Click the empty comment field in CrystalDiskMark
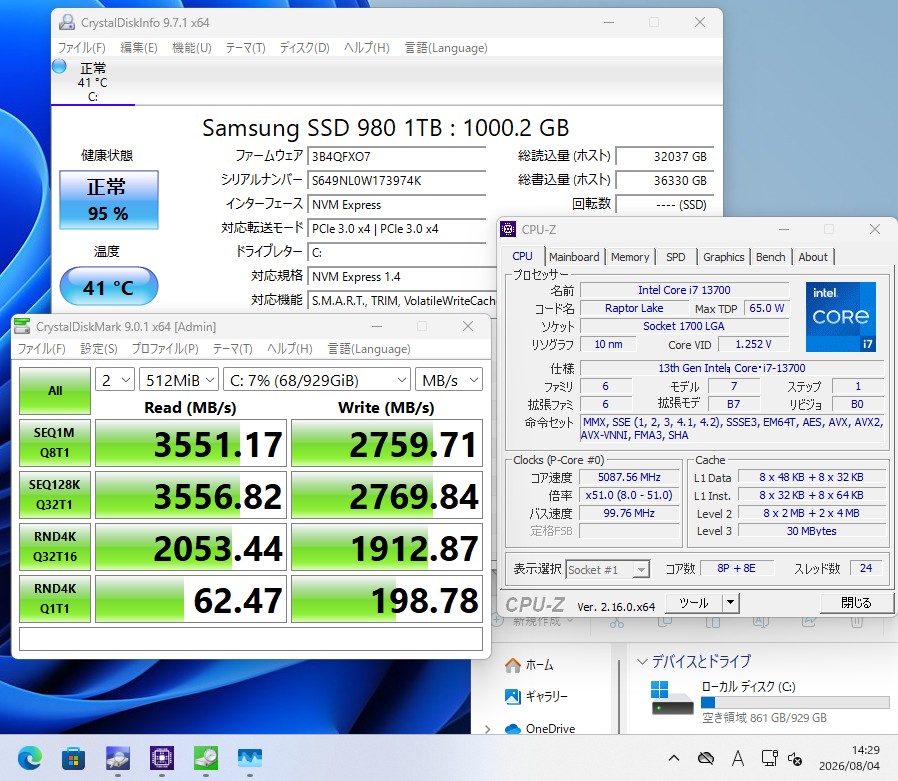 click(x=251, y=639)
